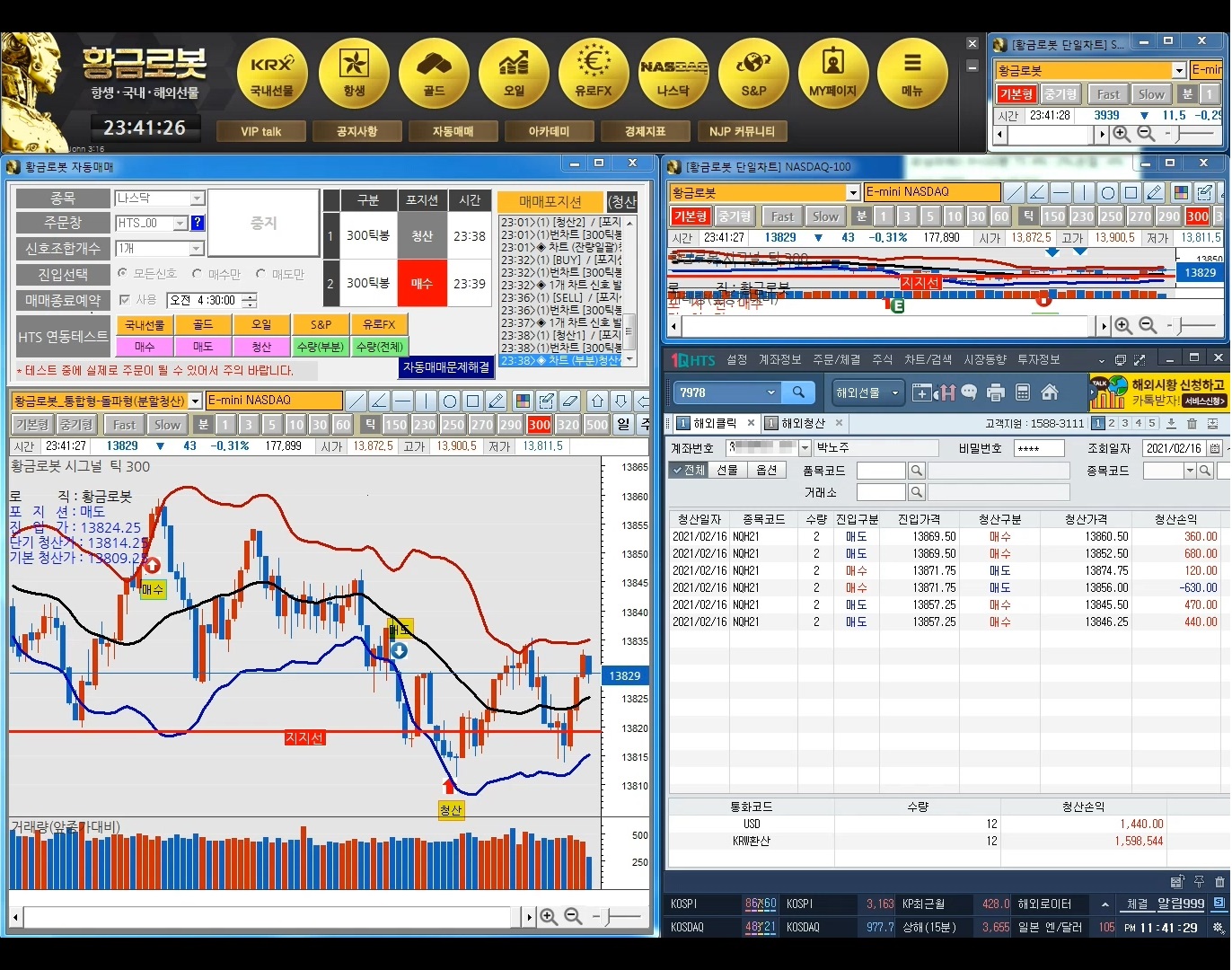Open the color palette tool in main chart

(x=523, y=401)
